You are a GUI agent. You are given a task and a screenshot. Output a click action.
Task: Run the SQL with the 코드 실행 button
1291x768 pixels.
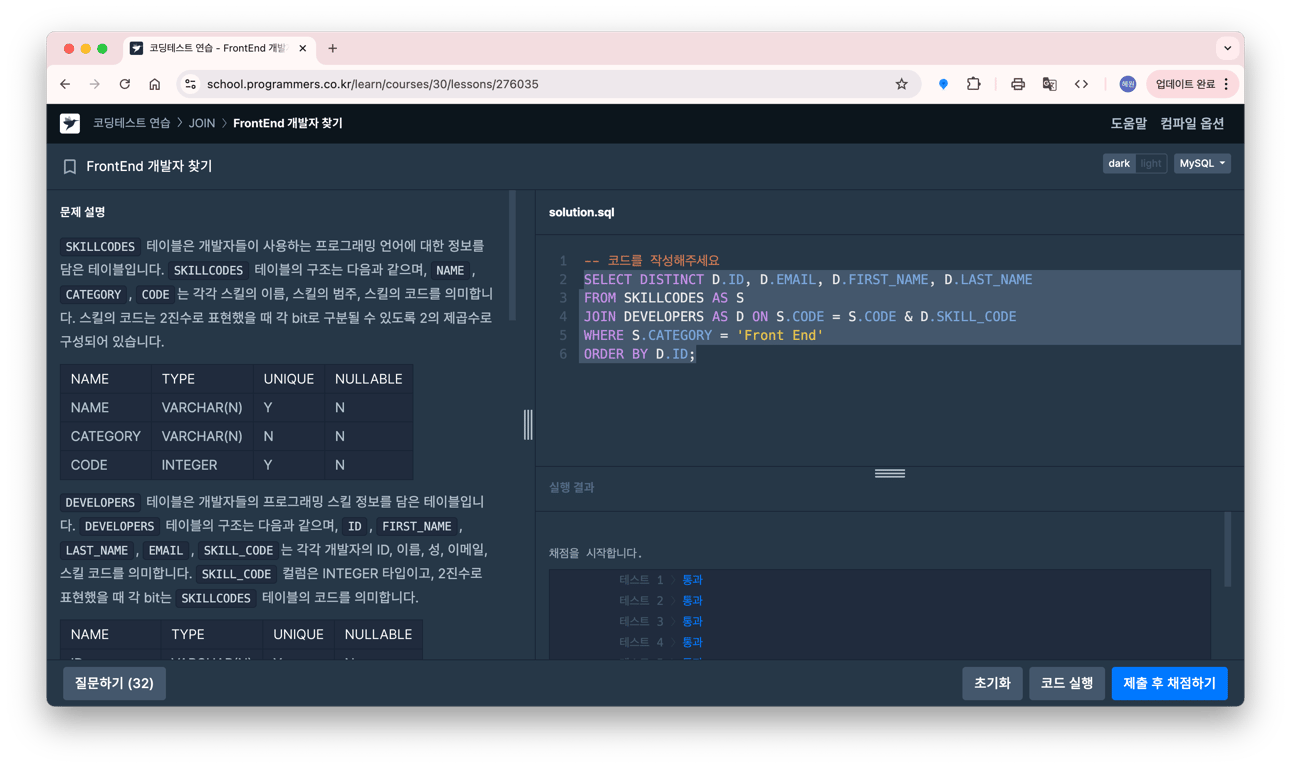(1066, 683)
